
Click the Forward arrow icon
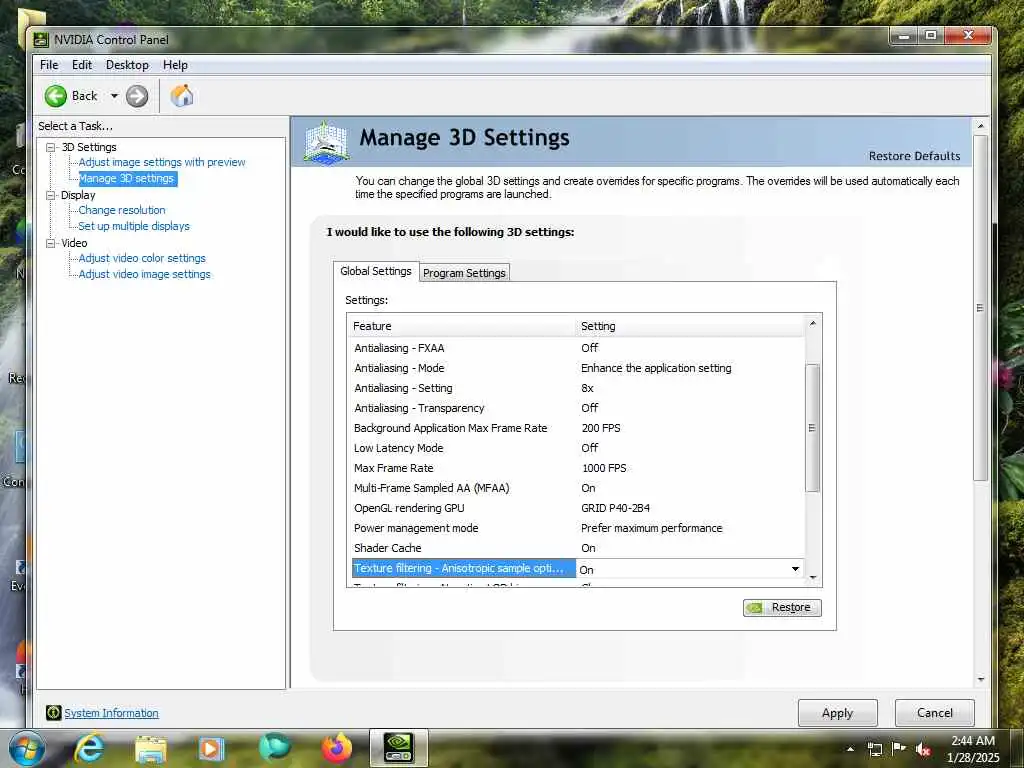(x=136, y=96)
